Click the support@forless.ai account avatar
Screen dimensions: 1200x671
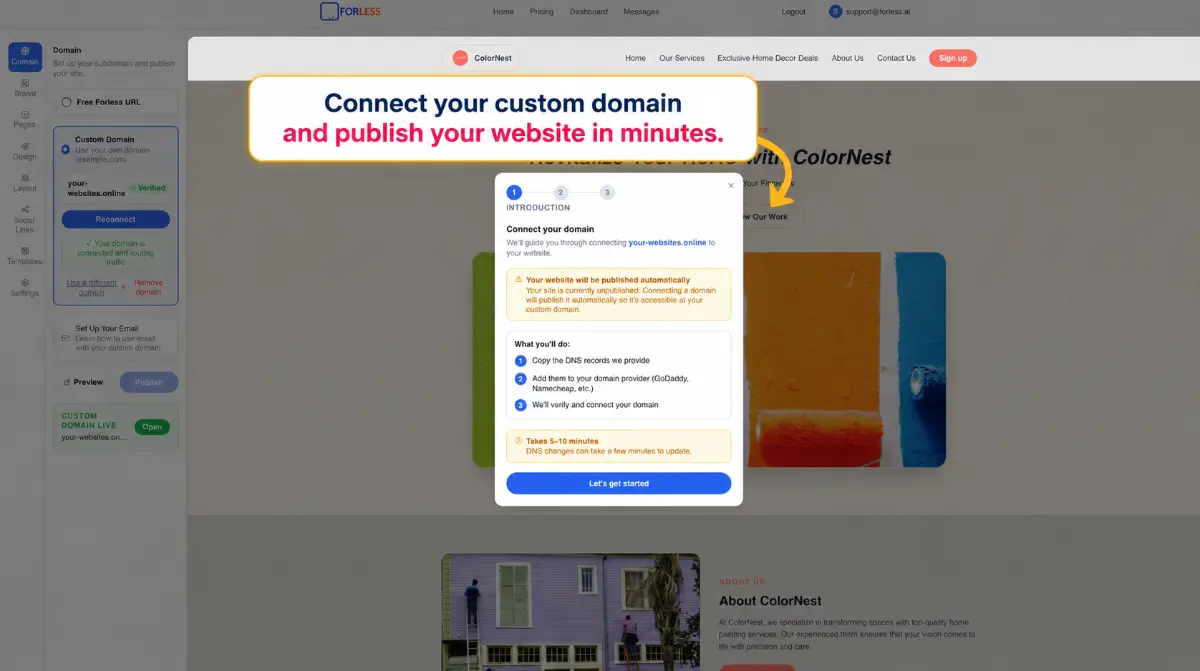(836, 12)
